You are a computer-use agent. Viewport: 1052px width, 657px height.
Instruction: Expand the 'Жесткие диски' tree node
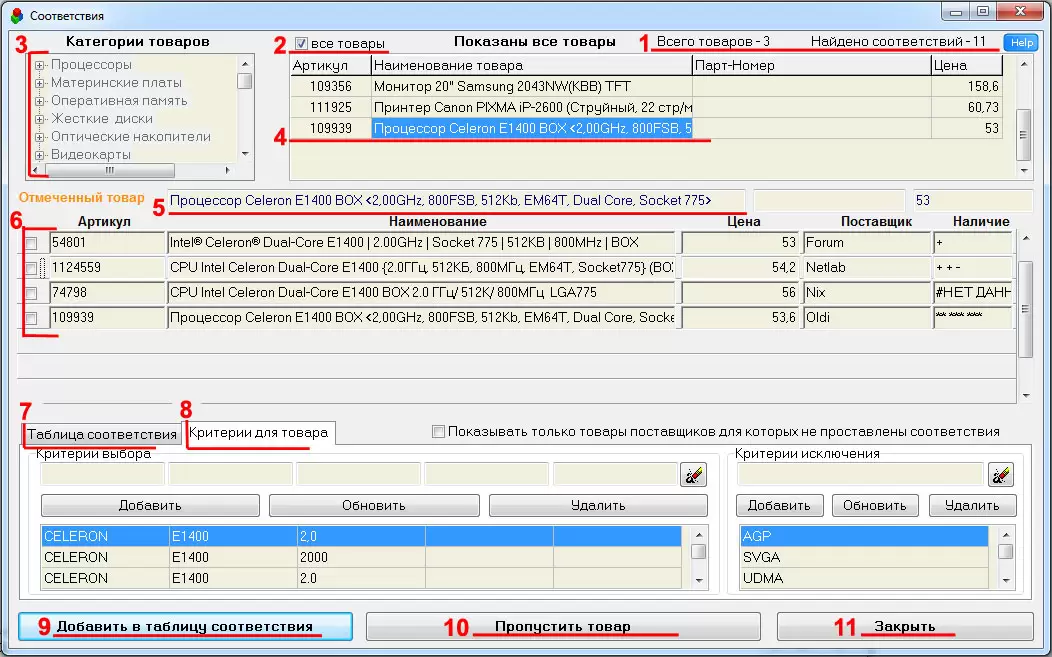coord(40,119)
